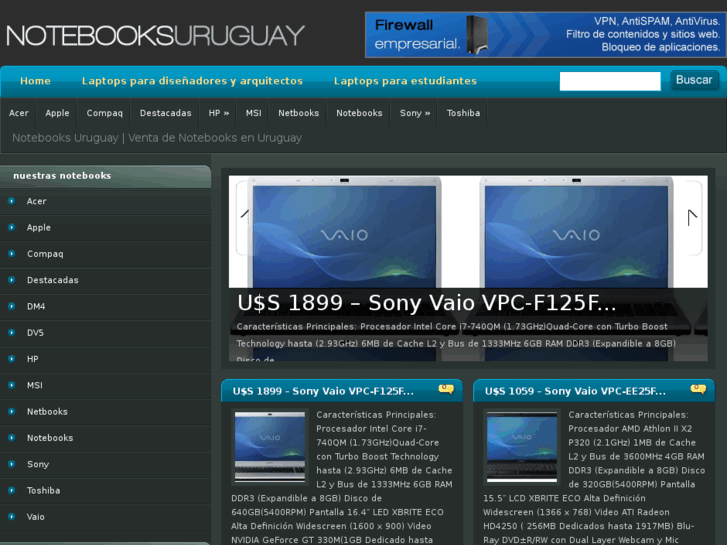Open U$S 1899 Sony Vaio VPC-F125F post title
Screen dimensions: 727x545
pyautogui.click(x=323, y=391)
